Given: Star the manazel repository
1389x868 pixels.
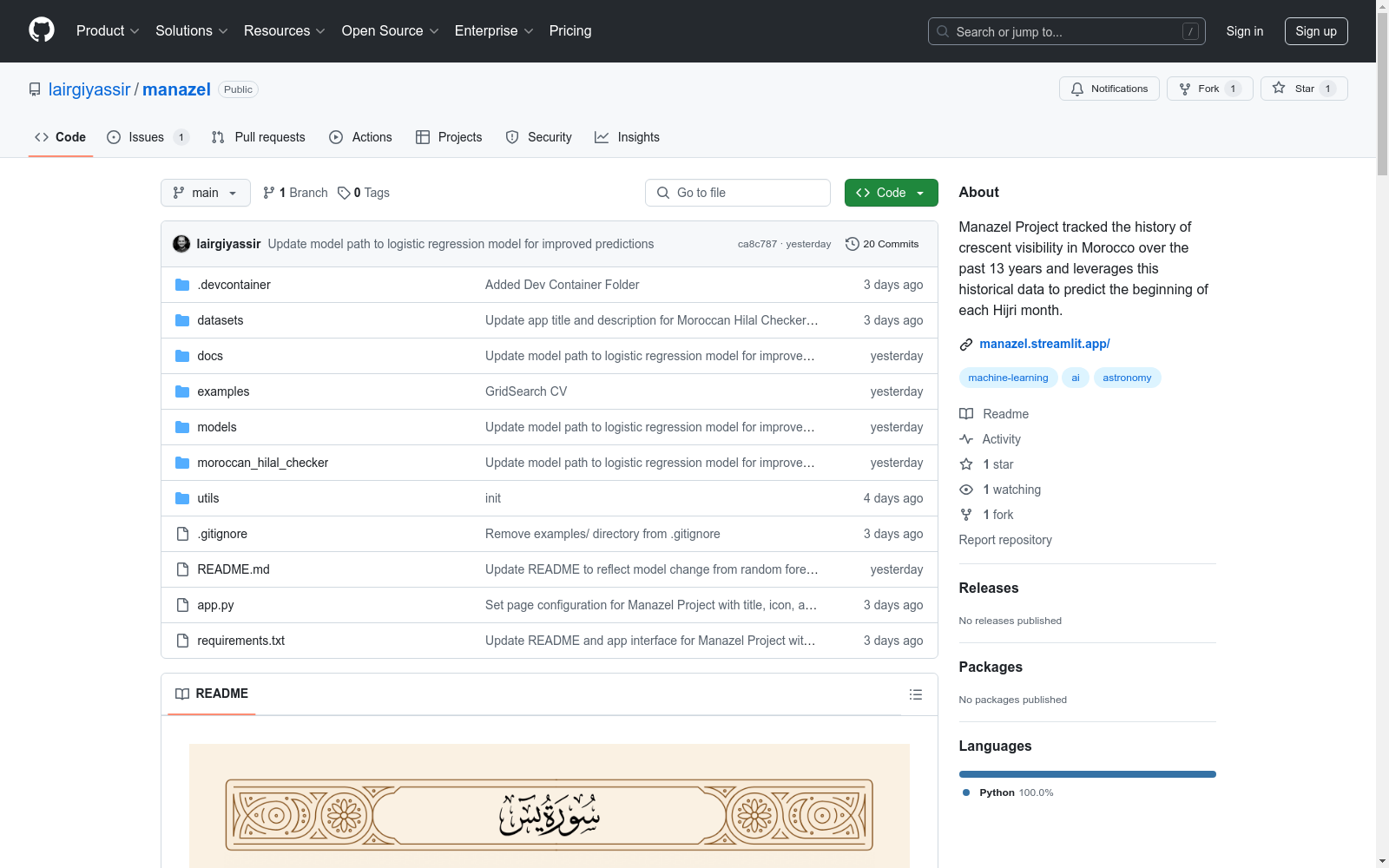Looking at the screenshot, I should pos(1304,89).
